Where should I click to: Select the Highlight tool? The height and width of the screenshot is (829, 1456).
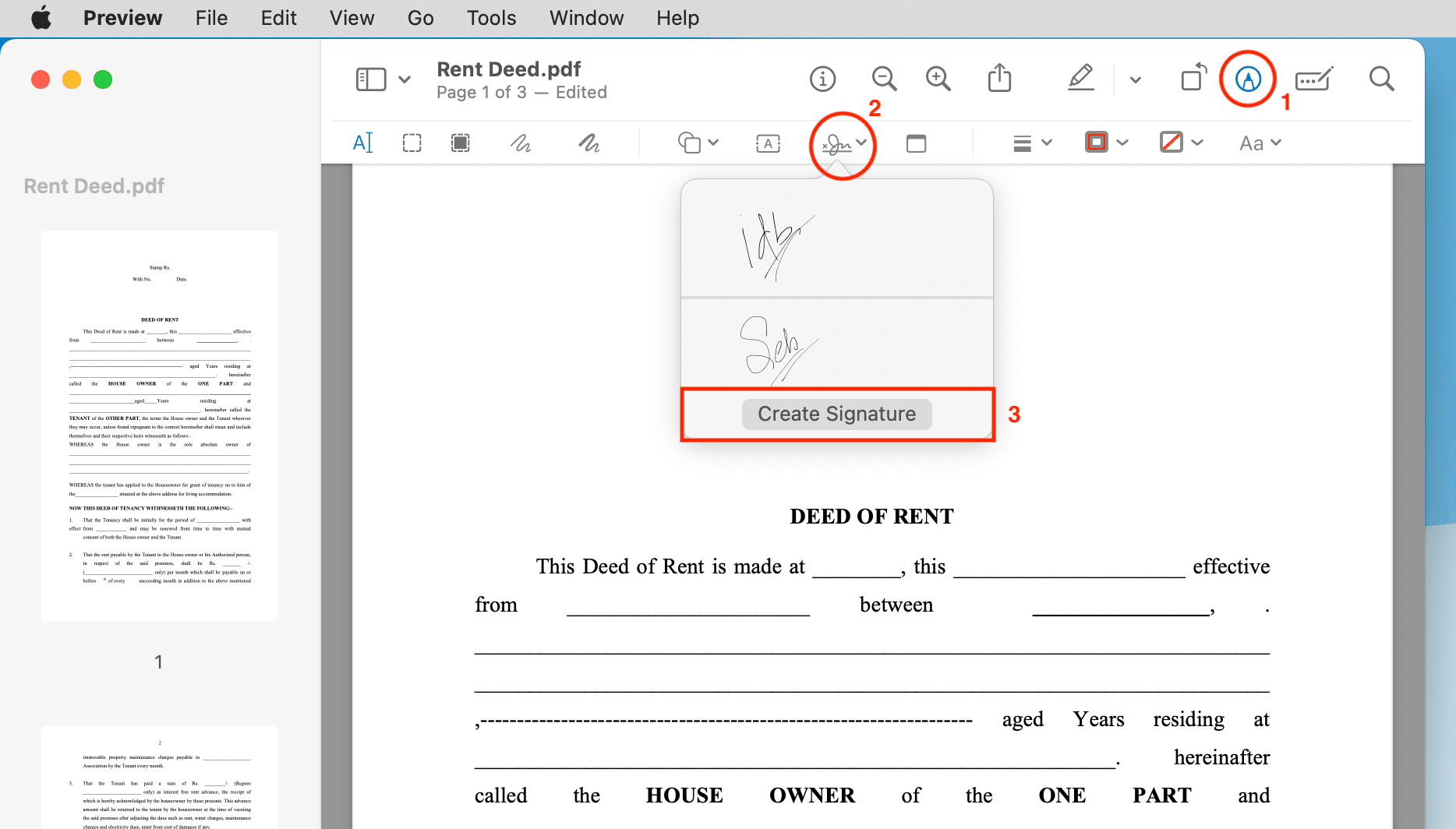pos(1081,78)
